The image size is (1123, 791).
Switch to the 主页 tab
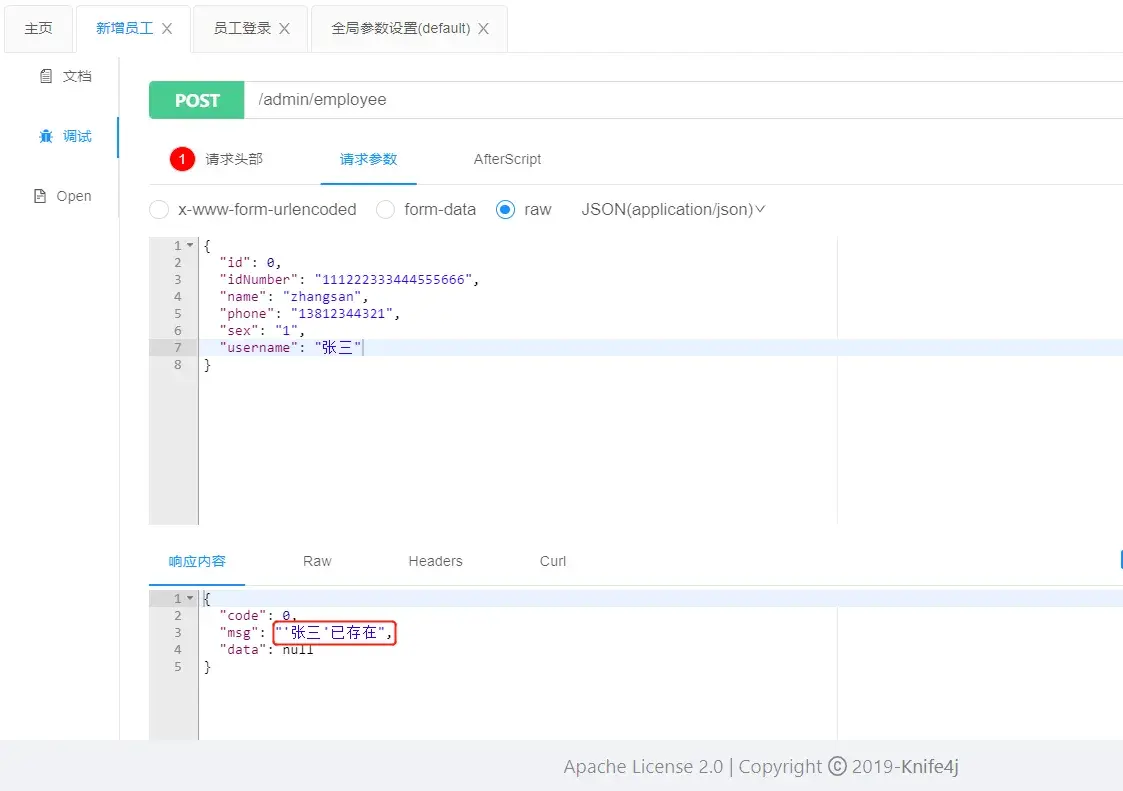click(38, 29)
